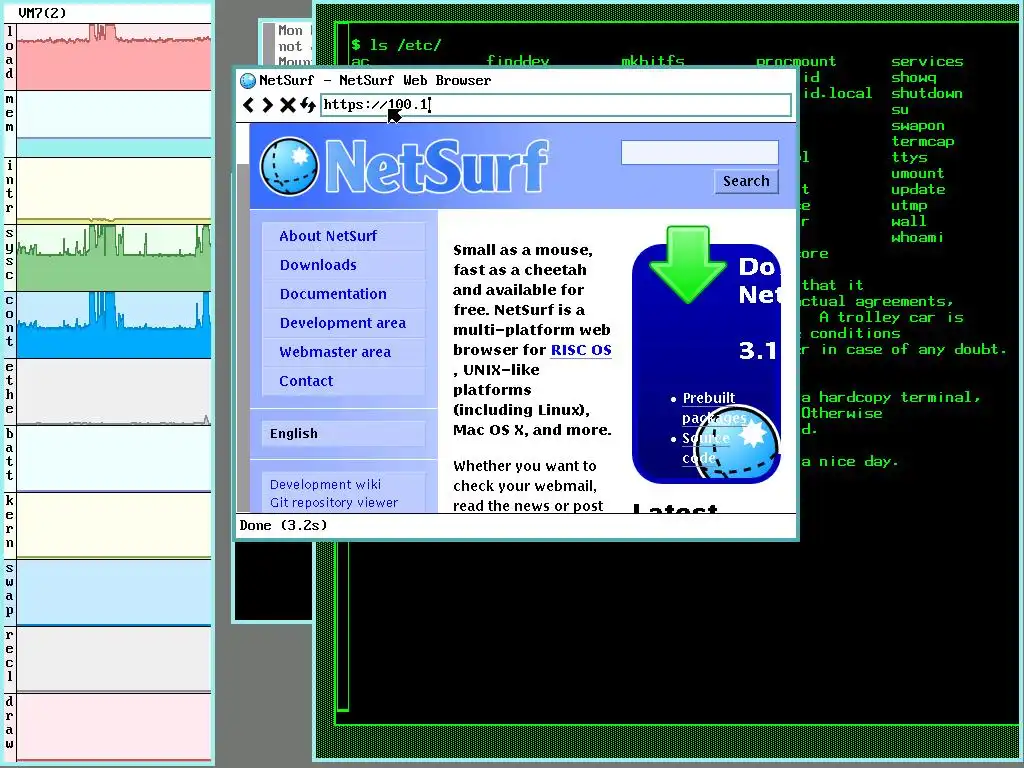Click 'mkbitfs' in the terminal listing
Image resolution: width=1024 pixels, height=768 pixels.
pos(652,61)
